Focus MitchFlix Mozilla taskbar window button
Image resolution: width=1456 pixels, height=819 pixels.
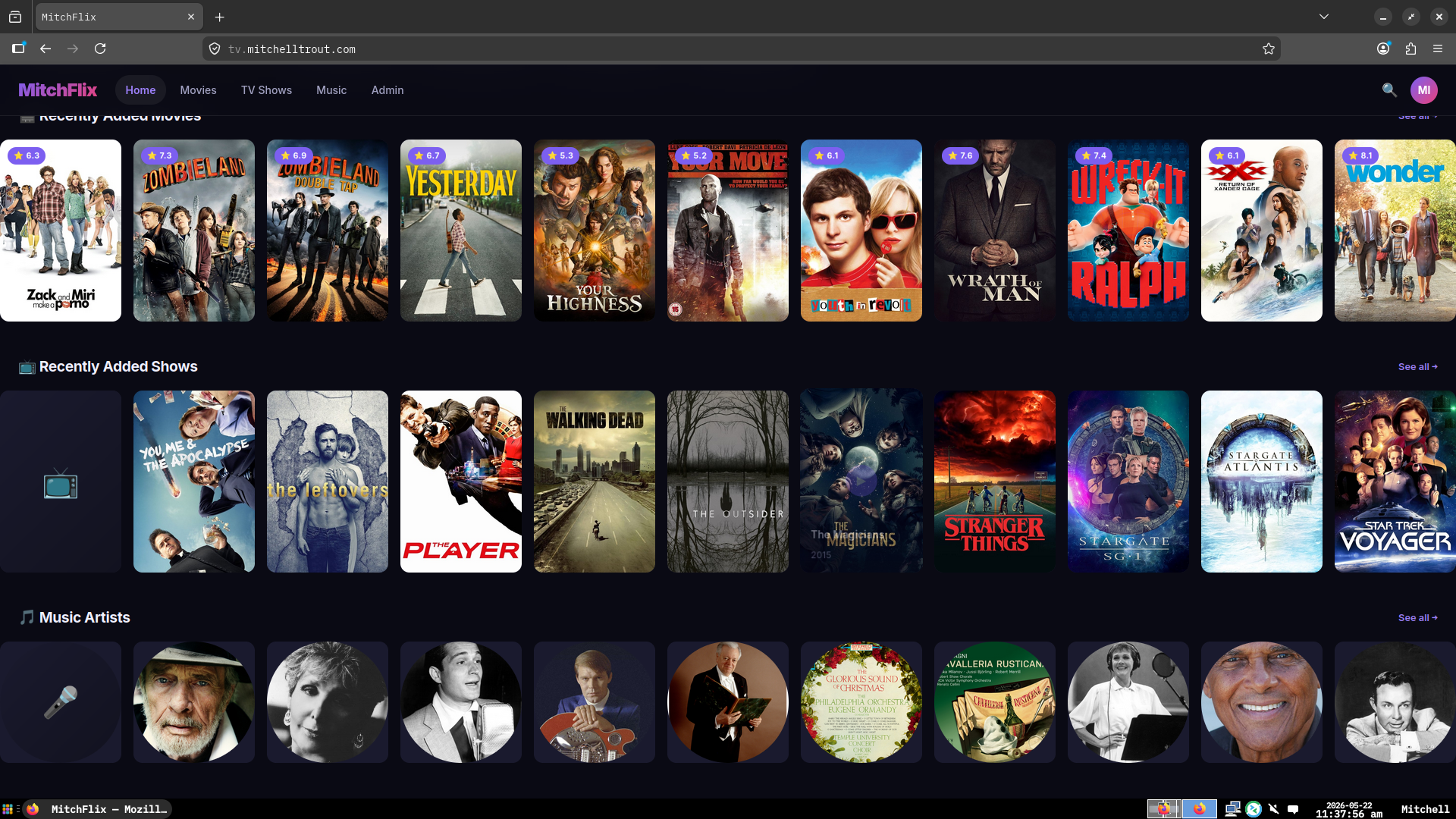pos(97,809)
